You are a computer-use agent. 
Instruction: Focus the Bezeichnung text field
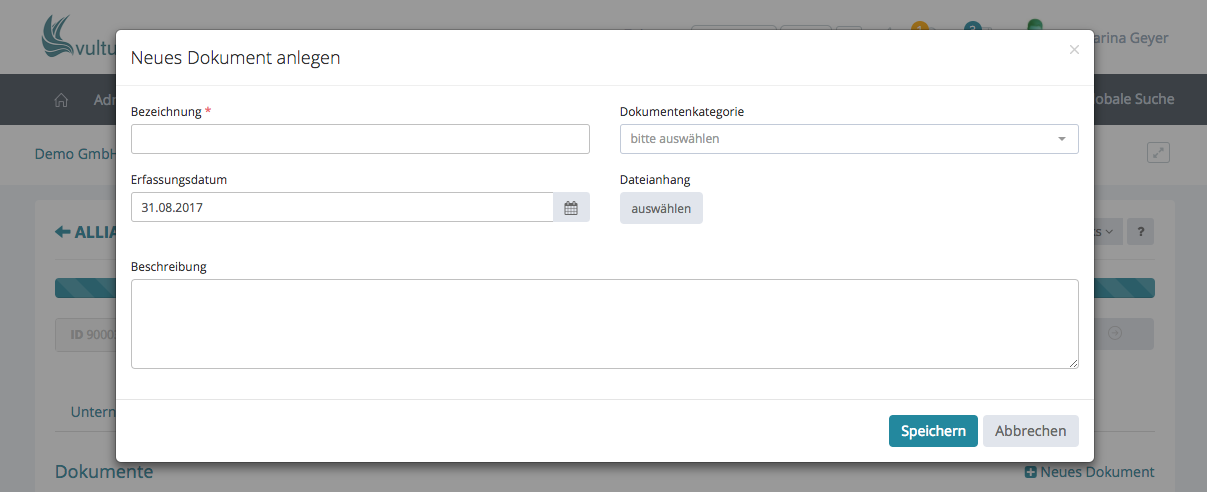tap(360, 139)
